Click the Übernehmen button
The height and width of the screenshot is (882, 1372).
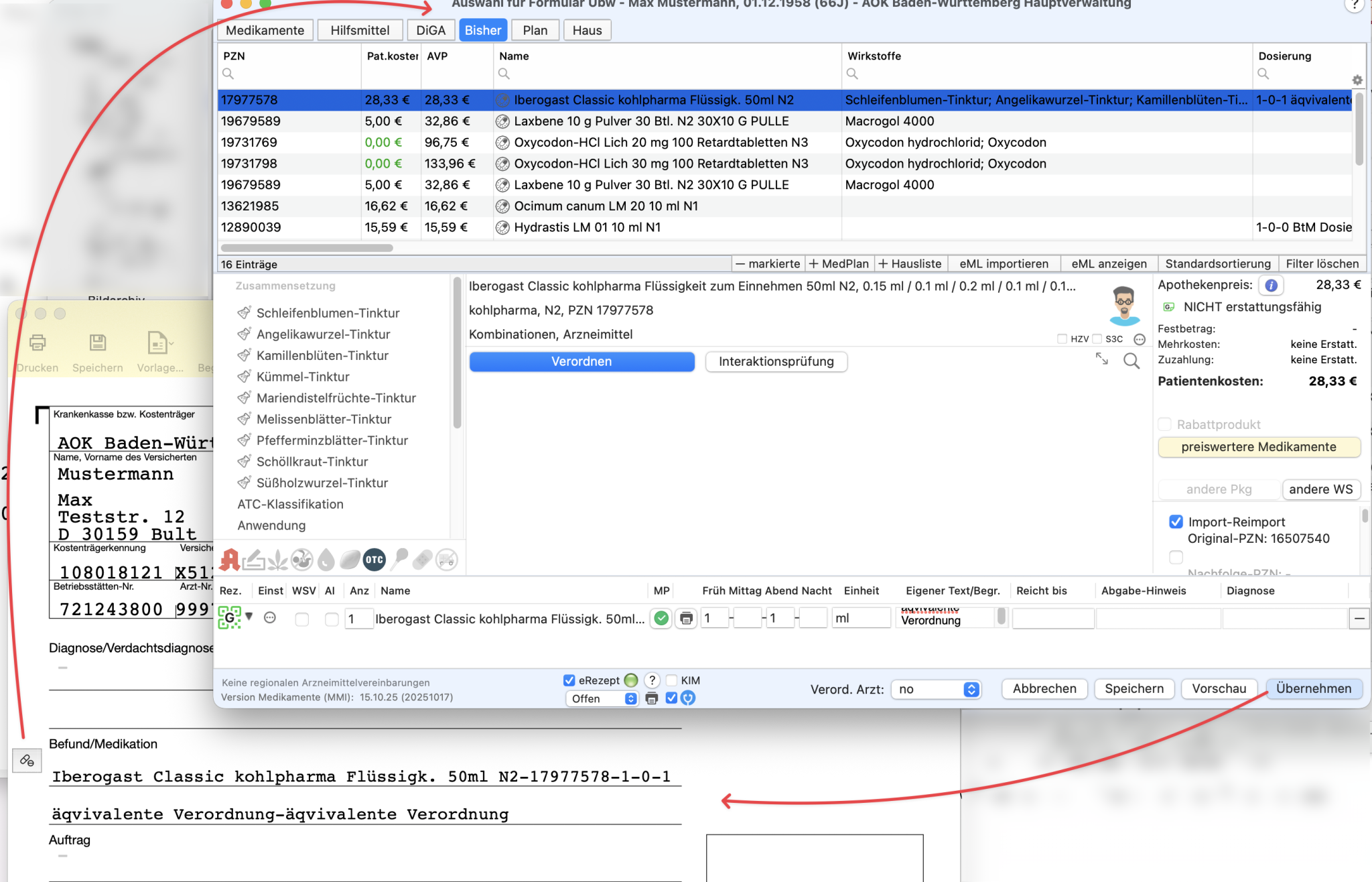click(1313, 688)
